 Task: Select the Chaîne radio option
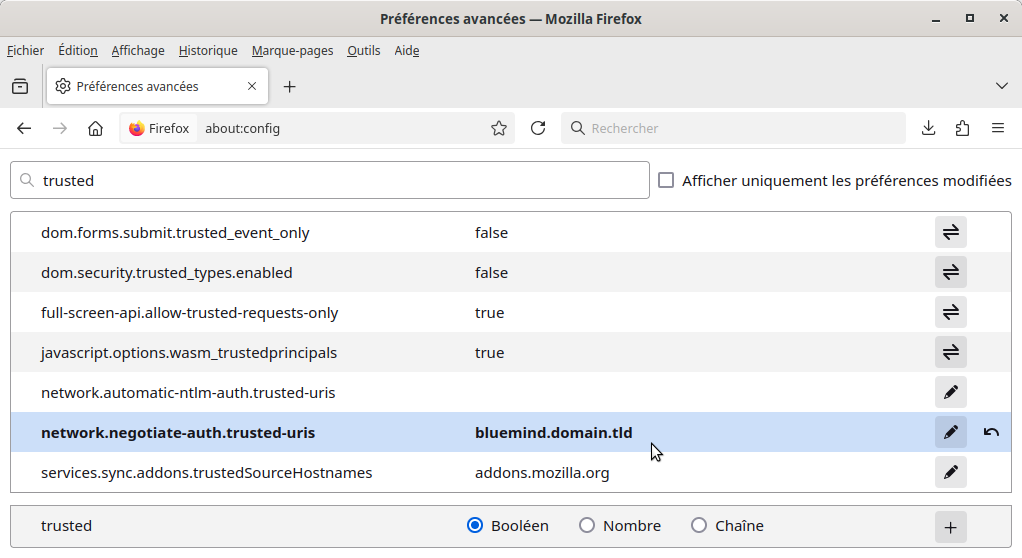click(x=699, y=526)
